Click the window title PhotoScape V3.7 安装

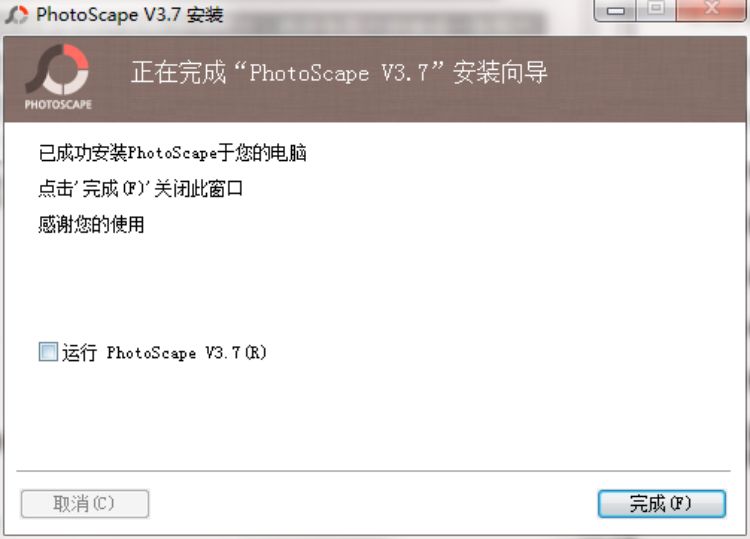pos(130,14)
